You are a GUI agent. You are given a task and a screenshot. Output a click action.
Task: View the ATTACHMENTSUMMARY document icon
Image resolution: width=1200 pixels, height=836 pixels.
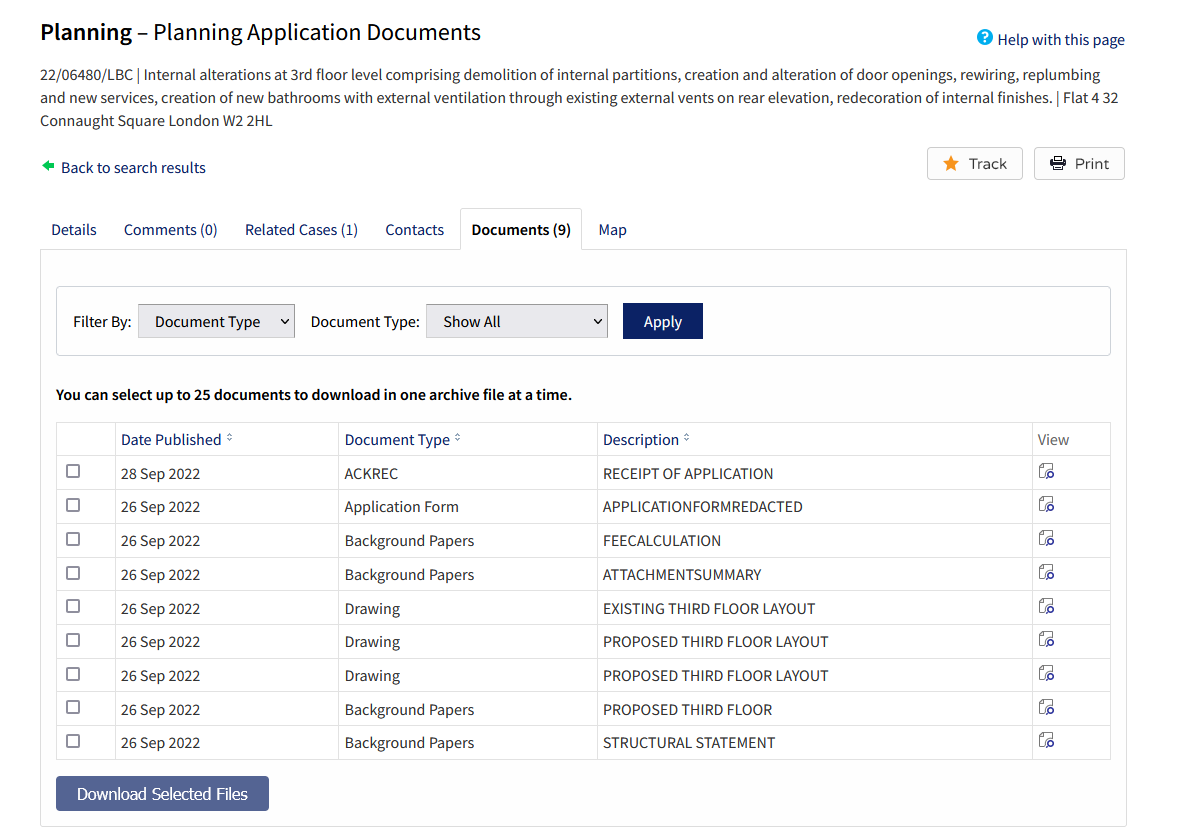point(1046,573)
